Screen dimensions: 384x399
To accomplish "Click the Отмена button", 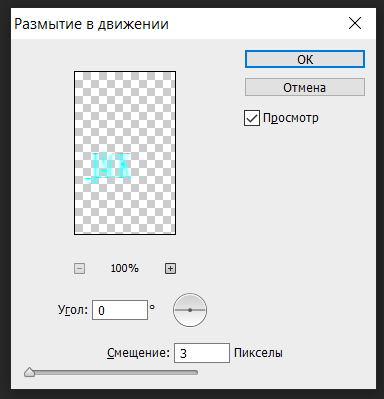I will tap(305, 87).
